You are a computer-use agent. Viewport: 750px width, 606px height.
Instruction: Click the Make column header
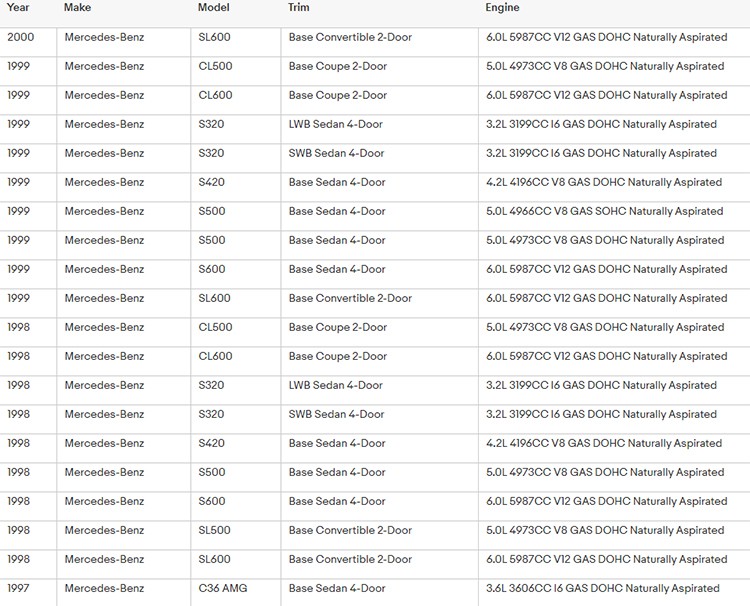[x=77, y=8]
